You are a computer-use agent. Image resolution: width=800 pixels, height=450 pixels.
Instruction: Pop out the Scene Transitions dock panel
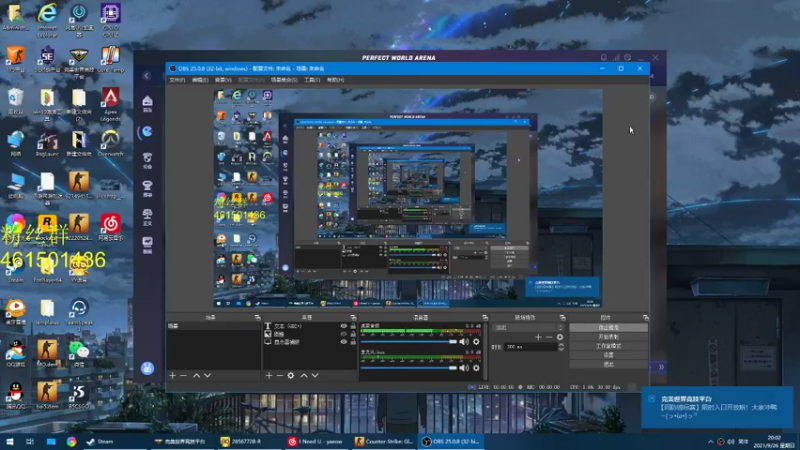coord(562,317)
